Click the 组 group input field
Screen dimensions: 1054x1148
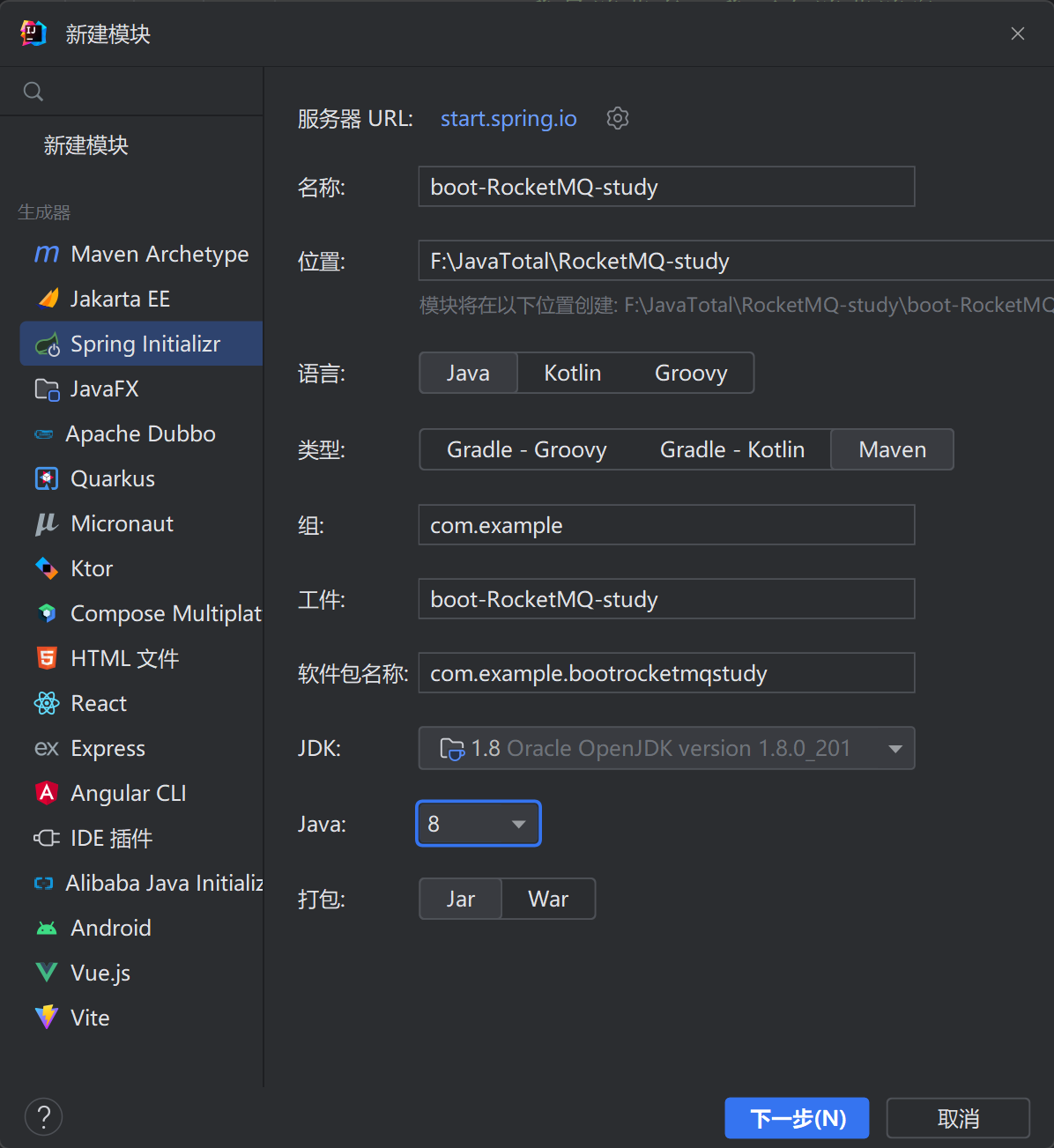click(x=666, y=525)
